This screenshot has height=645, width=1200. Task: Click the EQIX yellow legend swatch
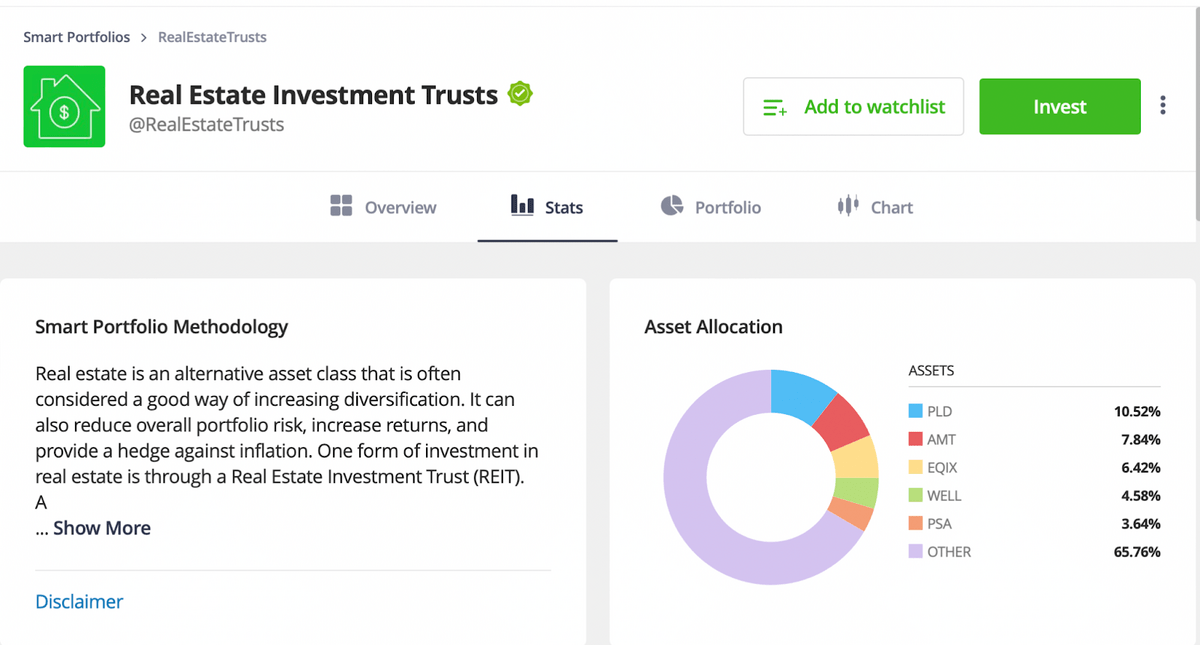point(915,467)
